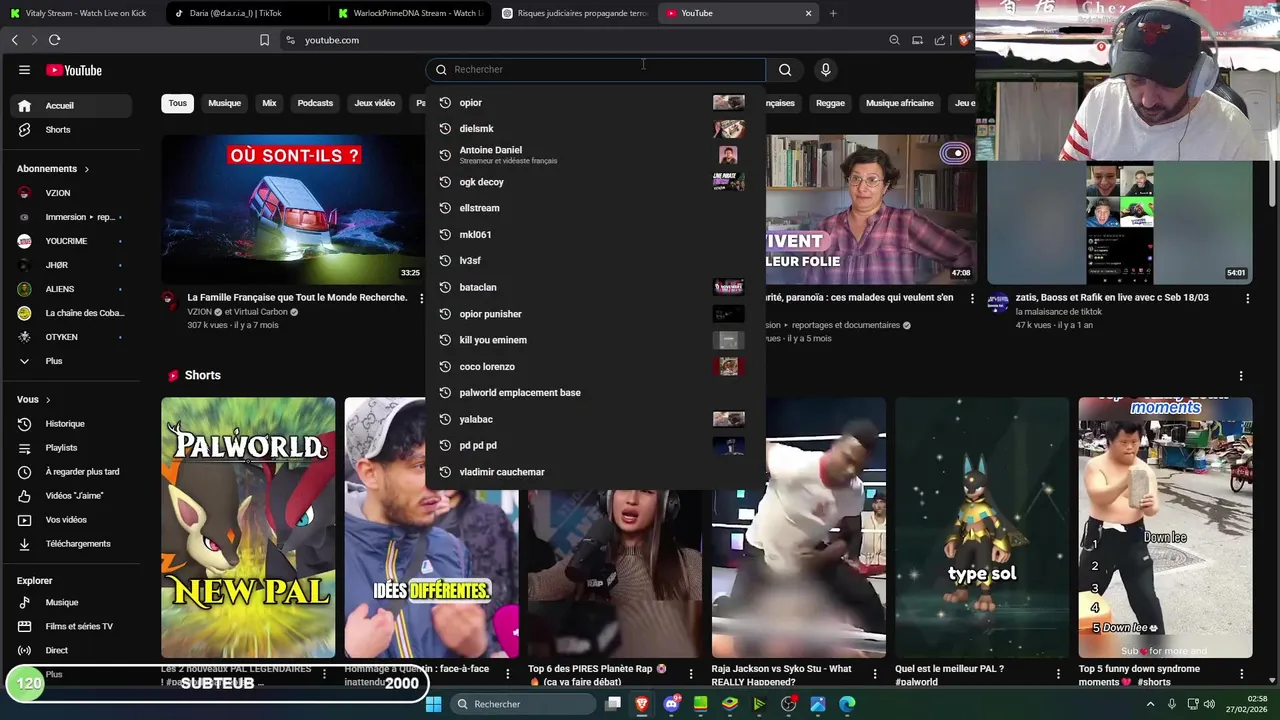Open Historique in the sidebar

click(71, 424)
